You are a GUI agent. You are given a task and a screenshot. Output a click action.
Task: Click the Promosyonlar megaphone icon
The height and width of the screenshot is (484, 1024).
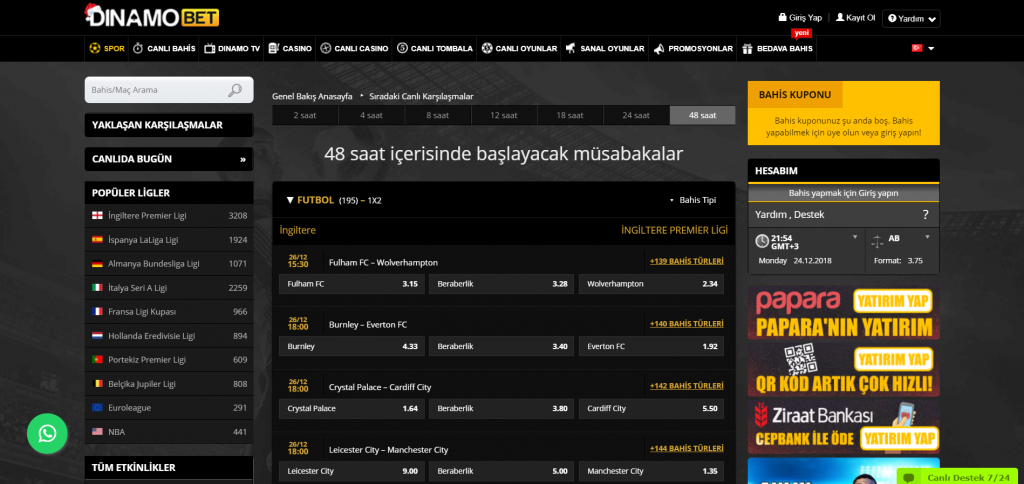(658, 48)
